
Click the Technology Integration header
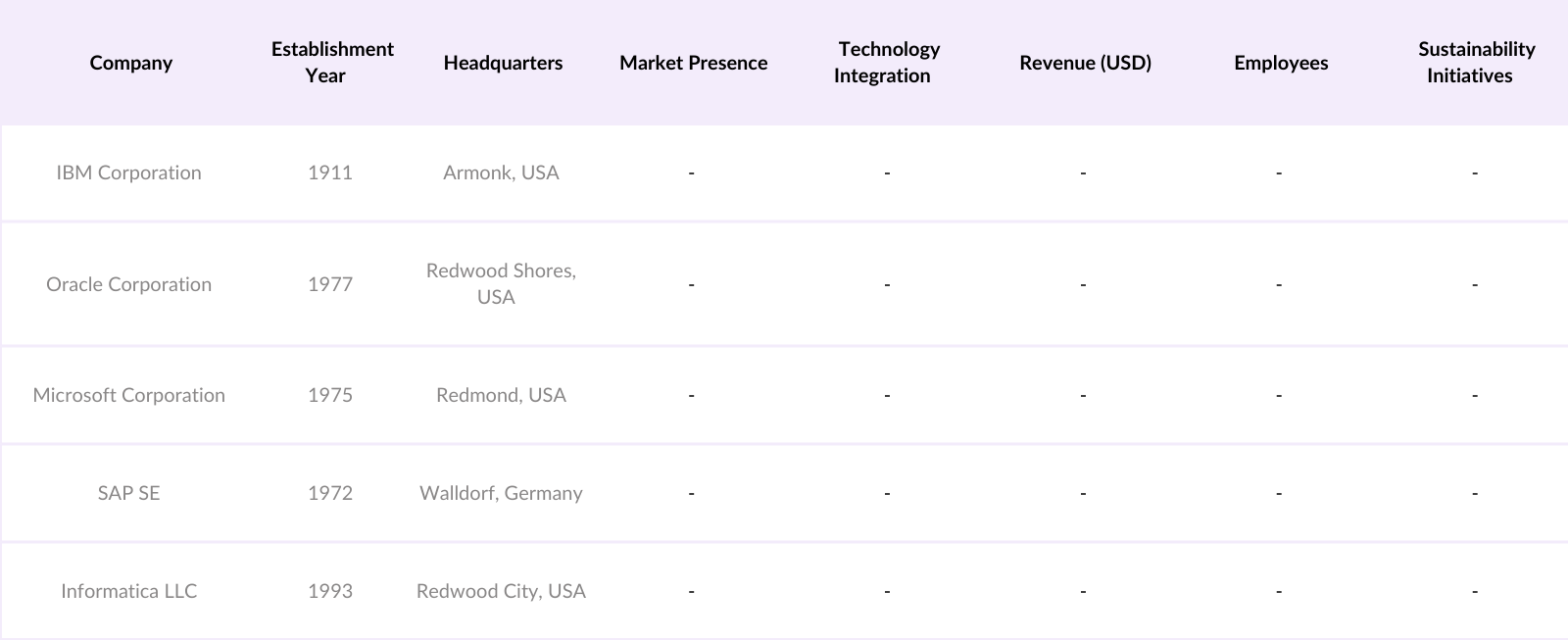tap(886, 63)
